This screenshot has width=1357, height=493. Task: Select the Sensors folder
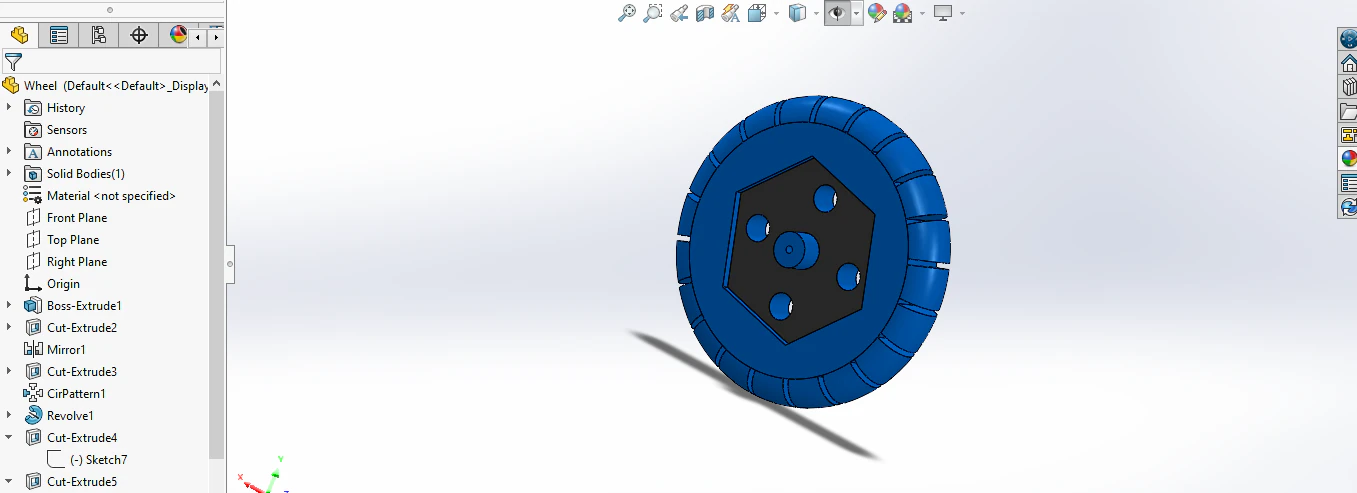coord(67,130)
